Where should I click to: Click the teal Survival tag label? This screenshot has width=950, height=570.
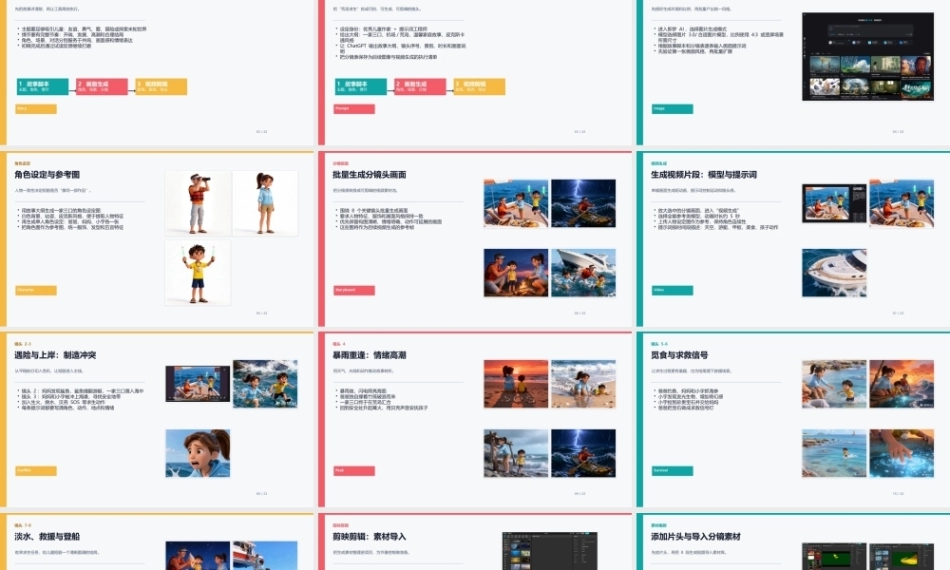[x=672, y=471]
